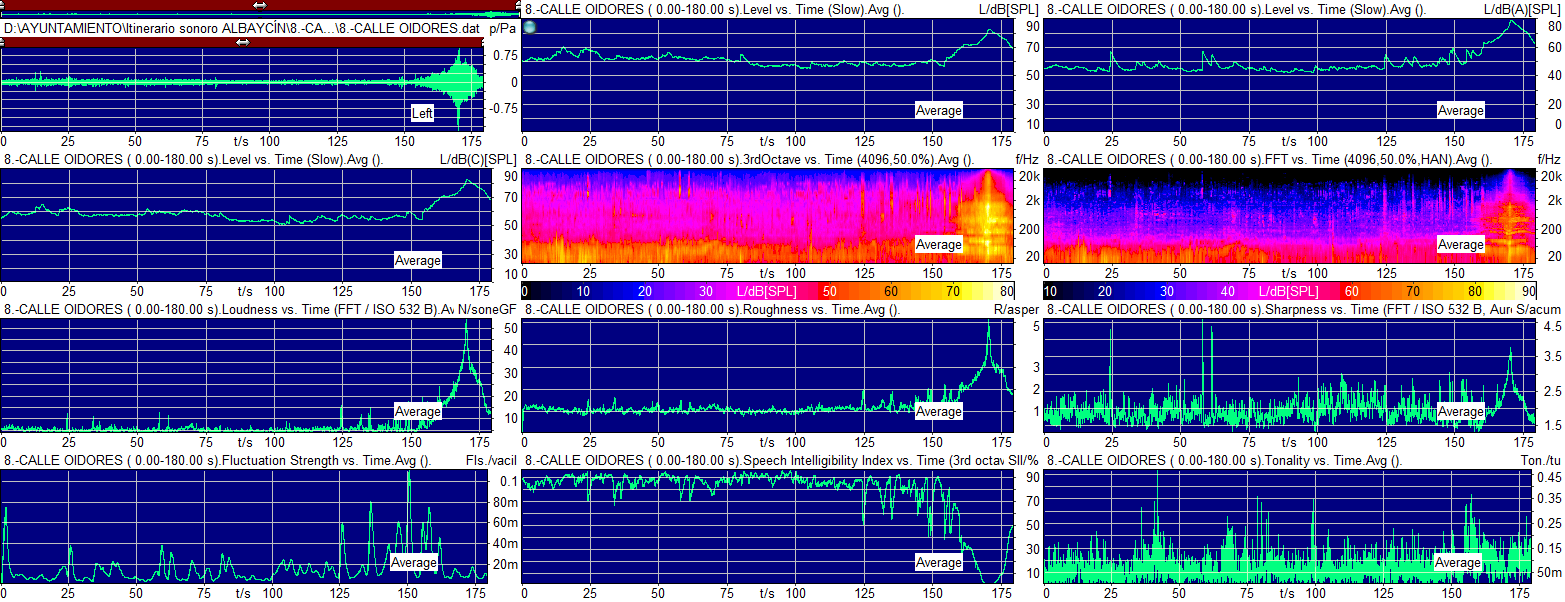Select the Average label in the Roughness plot

click(939, 411)
